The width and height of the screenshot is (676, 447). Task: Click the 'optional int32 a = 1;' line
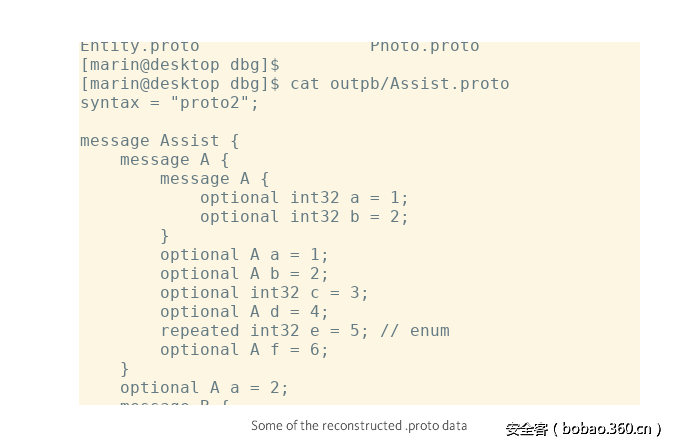pyautogui.click(x=304, y=198)
